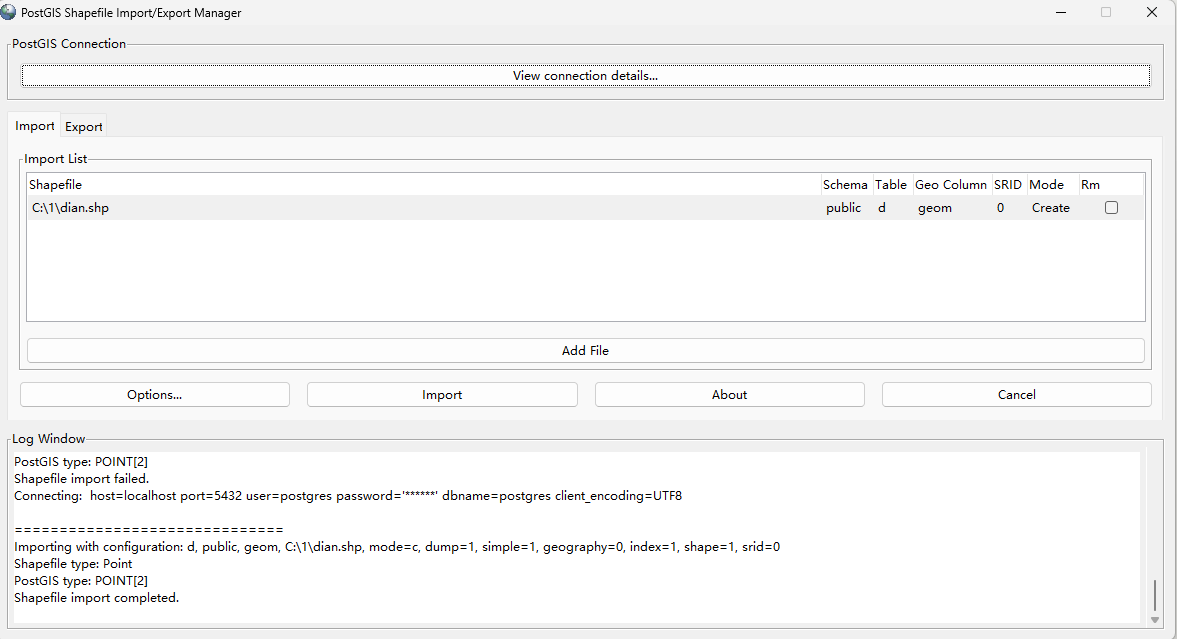Click the Geo Column header

point(951,185)
